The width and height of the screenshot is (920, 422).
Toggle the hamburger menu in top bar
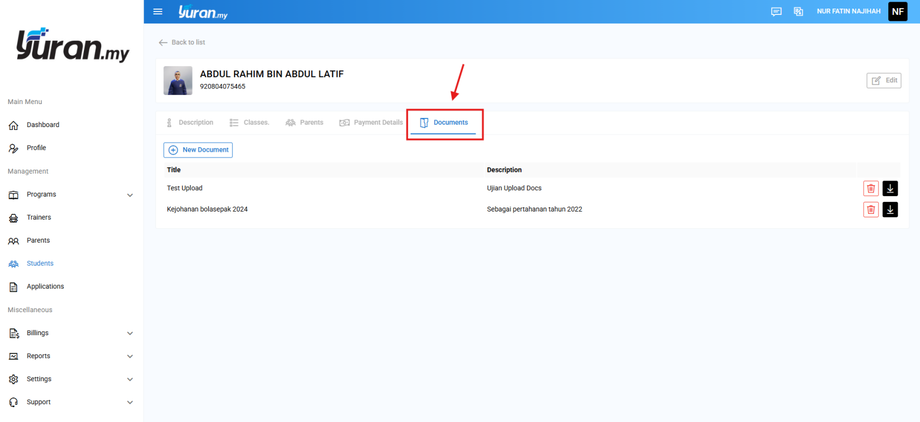[x=157, y=12]
